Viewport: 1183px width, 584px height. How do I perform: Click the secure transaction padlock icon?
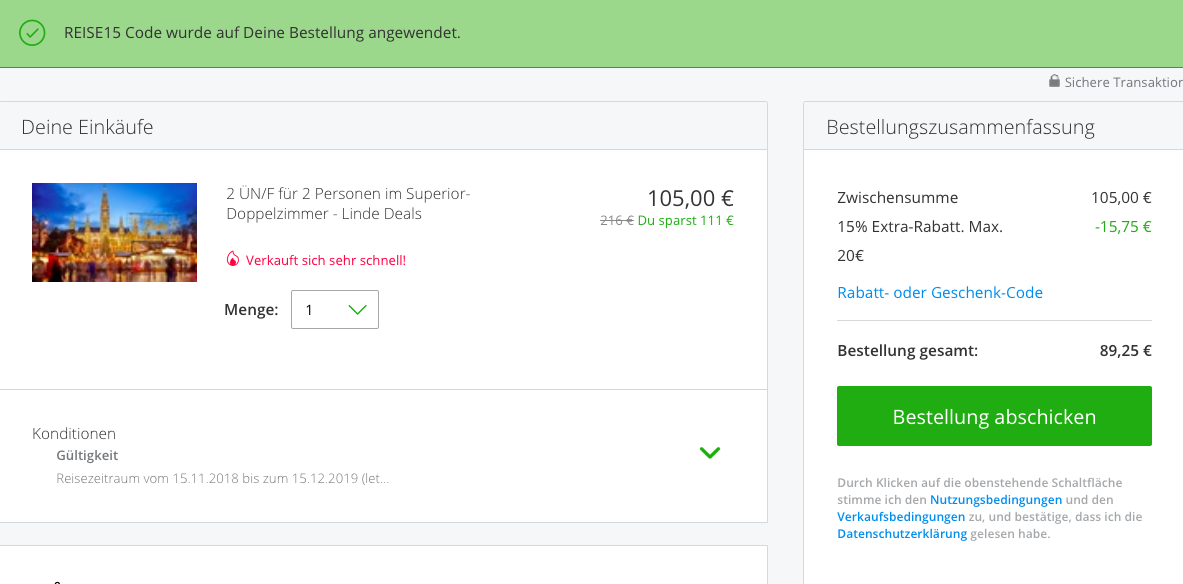[1054, 81]
